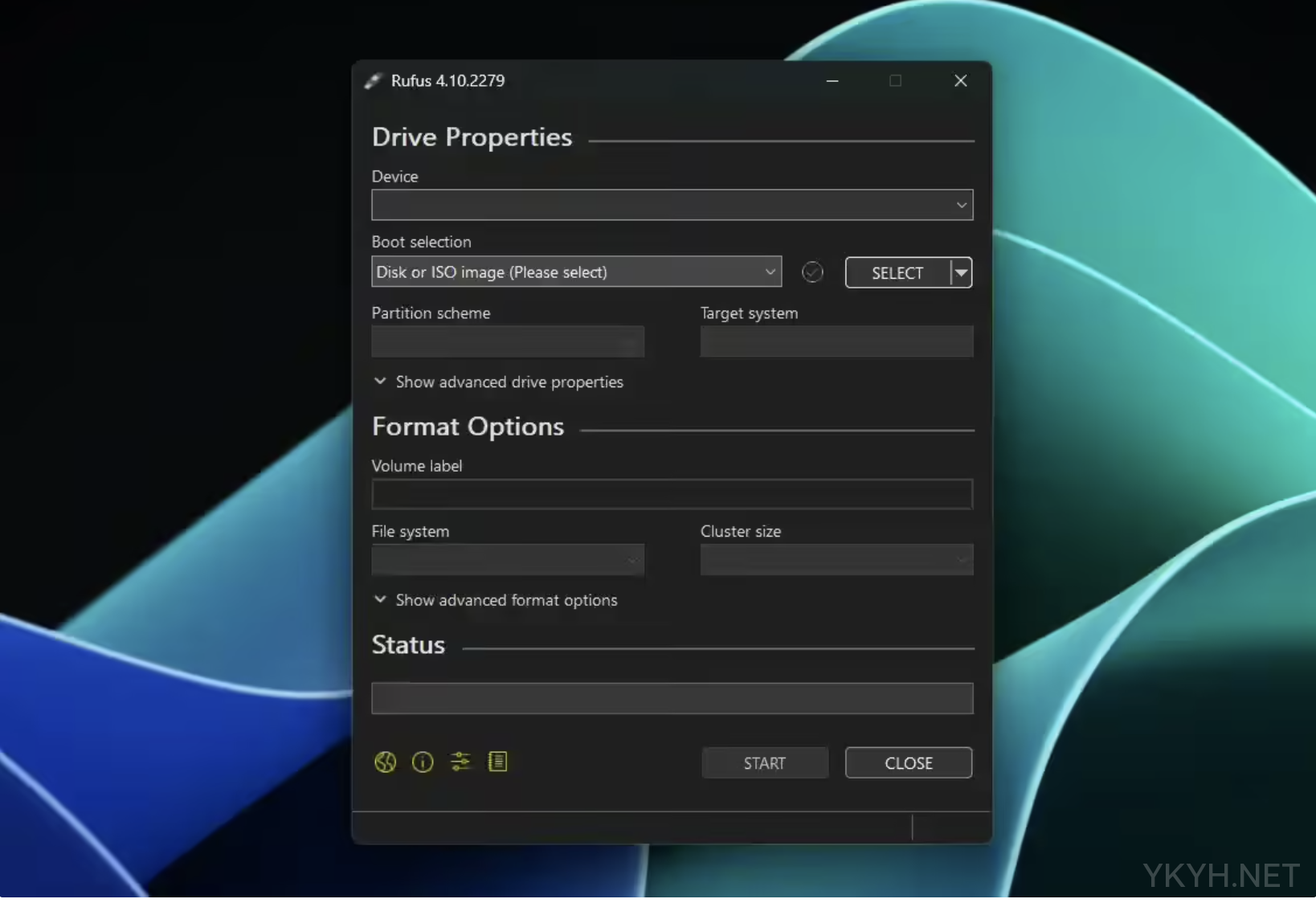Screen dimensions: 1316x903
Task: Open the Device dropdown
Action: (x=961, y=205)
